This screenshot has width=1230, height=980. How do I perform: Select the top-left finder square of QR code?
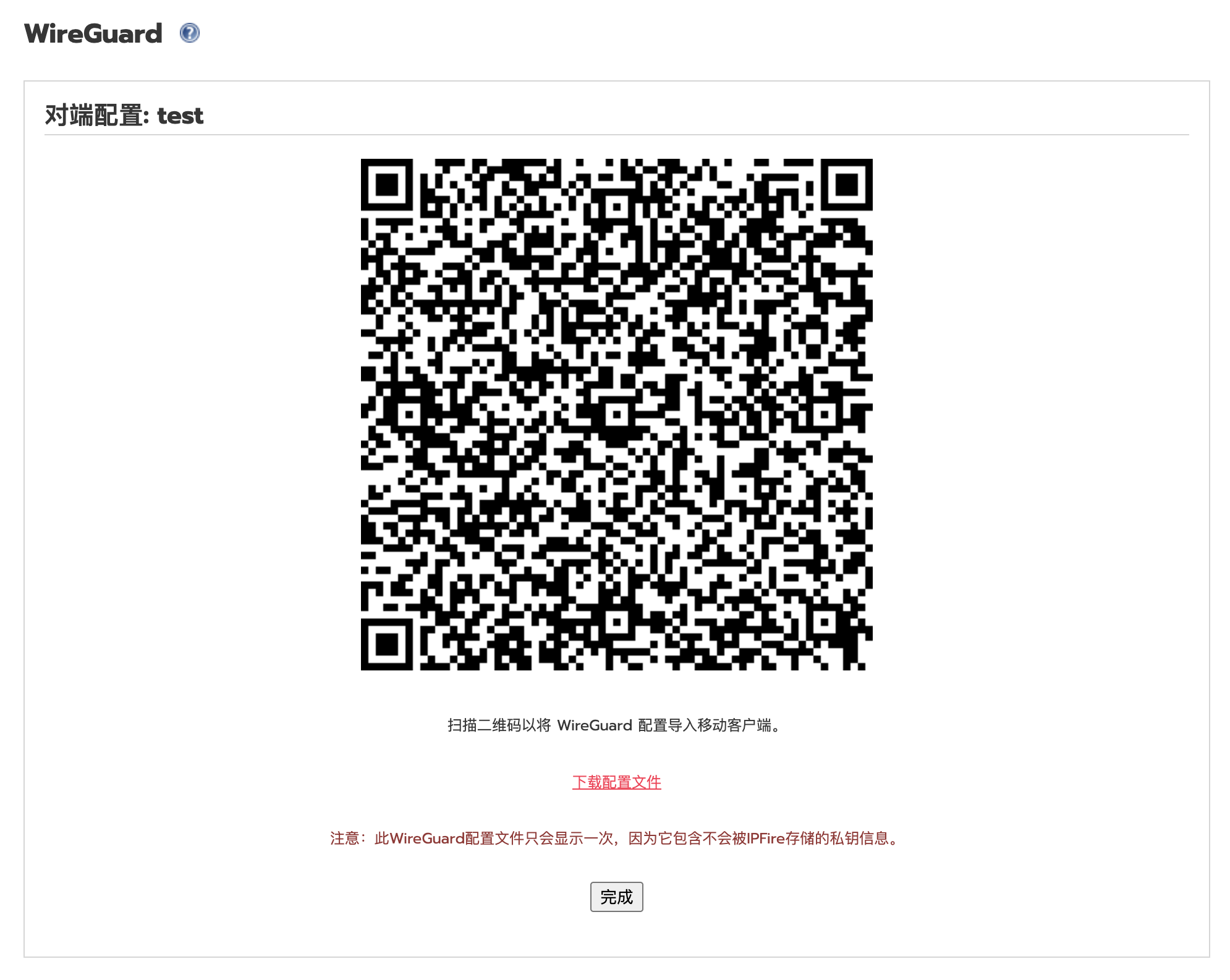click(386, 184)
